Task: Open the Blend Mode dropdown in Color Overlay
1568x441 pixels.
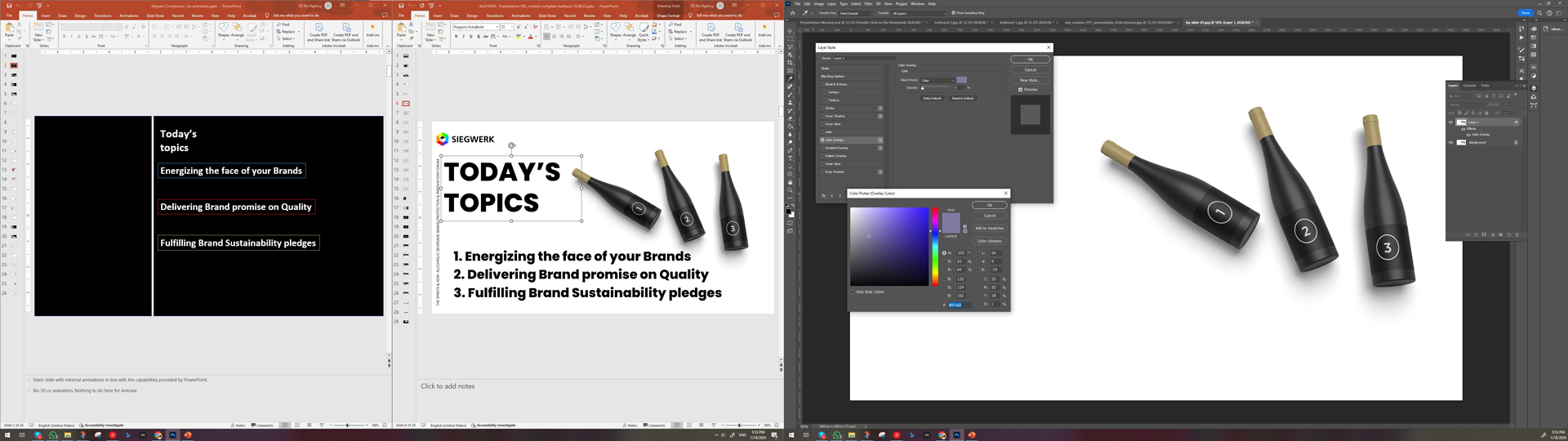Action: (937, 80)
